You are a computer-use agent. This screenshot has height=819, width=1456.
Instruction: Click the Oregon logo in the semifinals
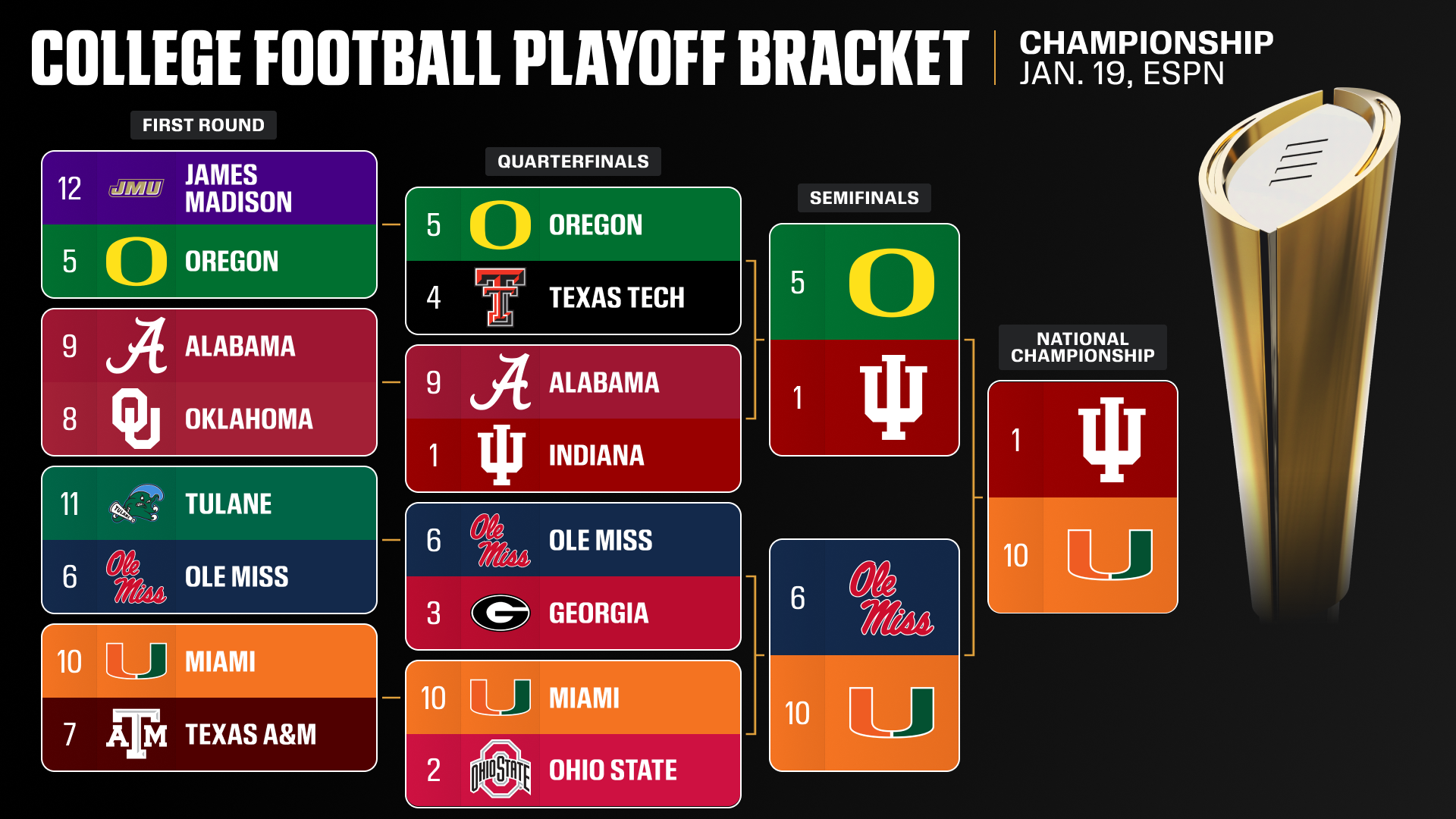tap(891, 282)
